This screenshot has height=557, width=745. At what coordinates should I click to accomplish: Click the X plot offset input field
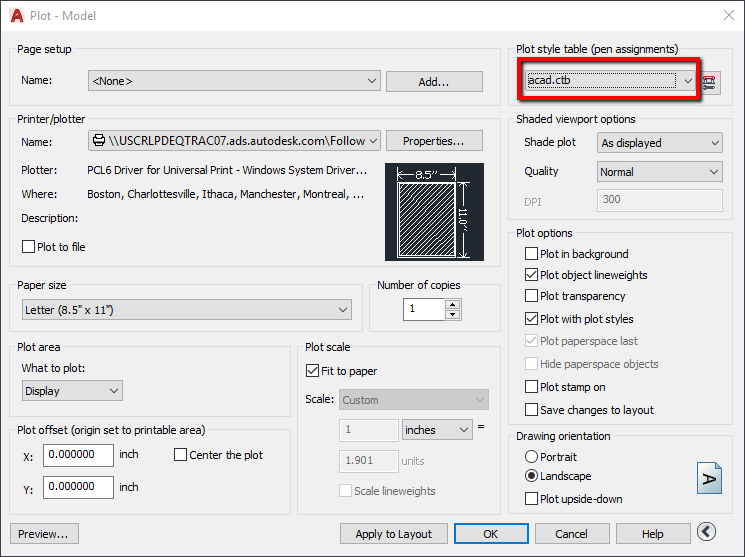78,455
